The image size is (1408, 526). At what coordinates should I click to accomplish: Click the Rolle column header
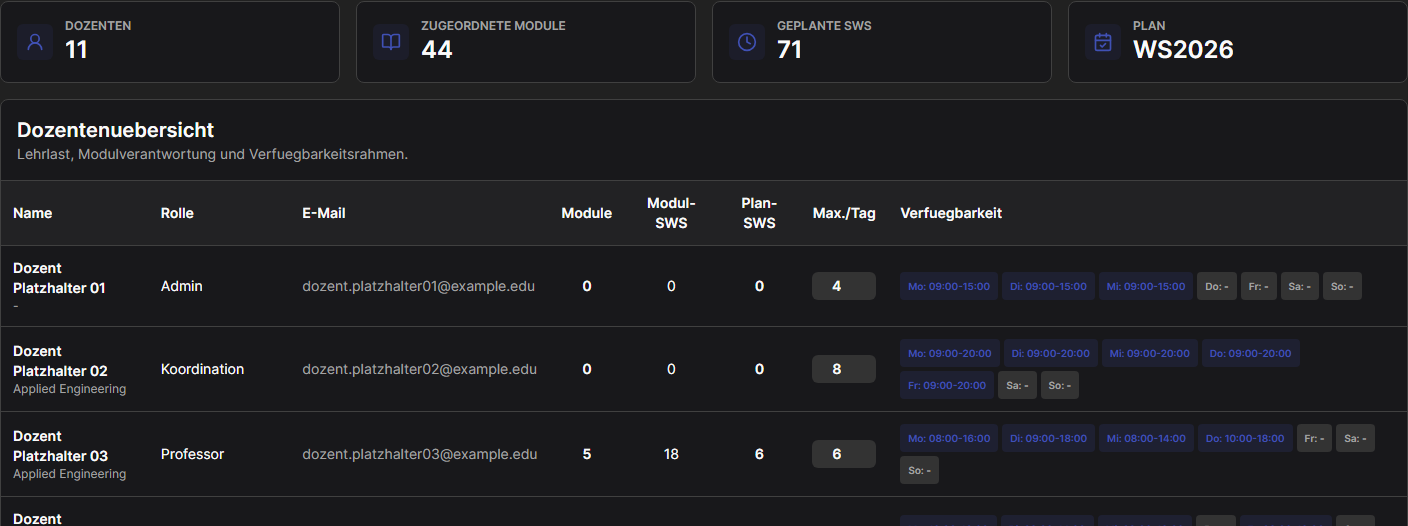pos(177,213)
